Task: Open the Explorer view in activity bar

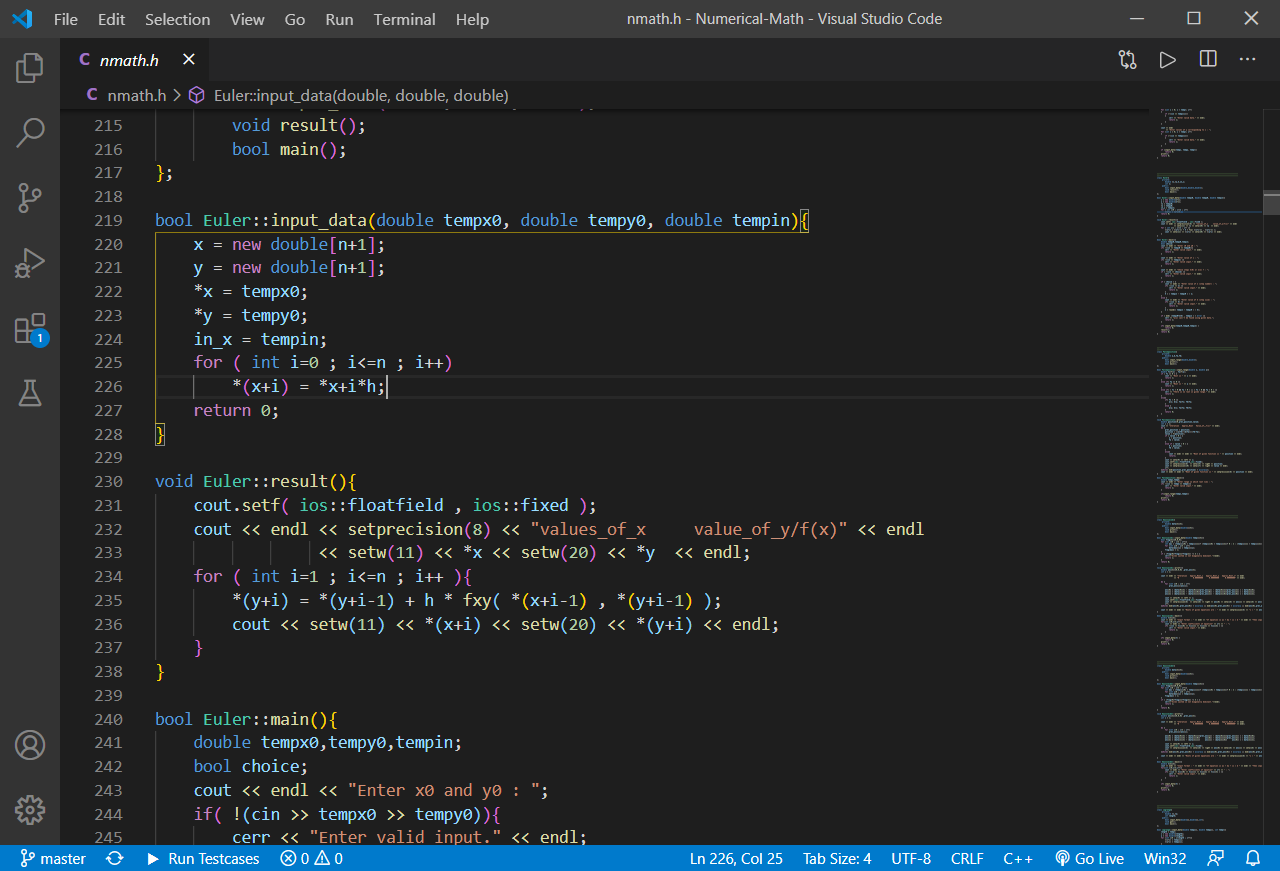Action: 30,68
